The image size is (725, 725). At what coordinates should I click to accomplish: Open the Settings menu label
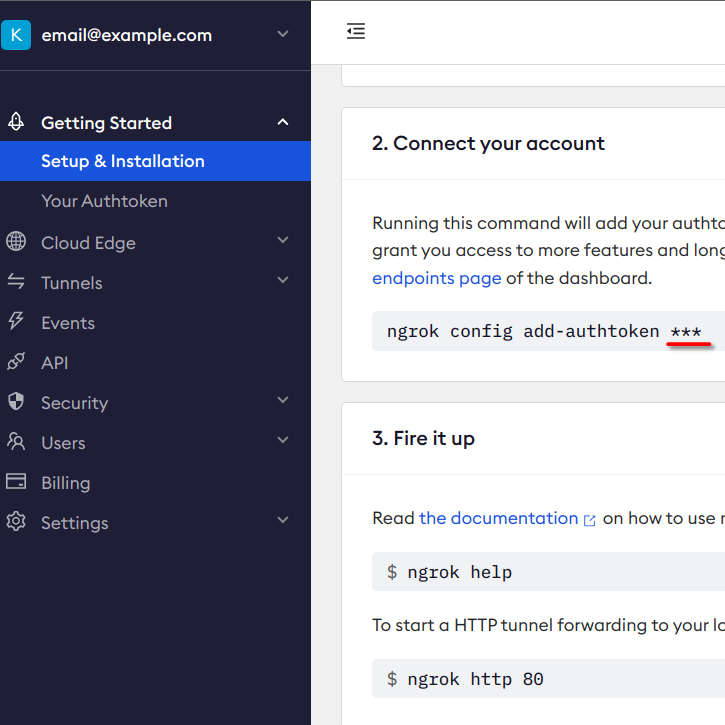[75, 523]
